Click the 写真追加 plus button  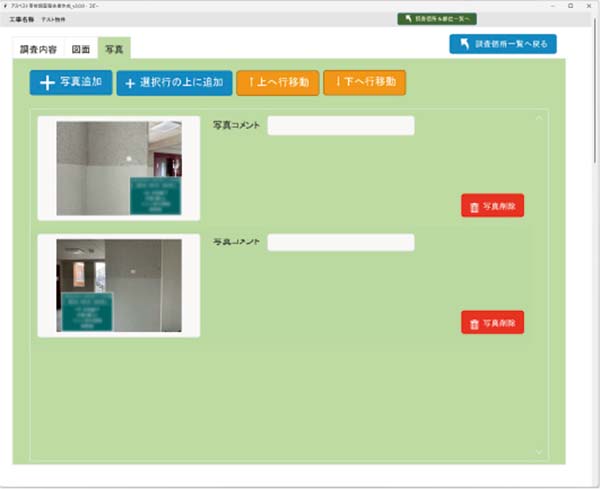(71, 83)
